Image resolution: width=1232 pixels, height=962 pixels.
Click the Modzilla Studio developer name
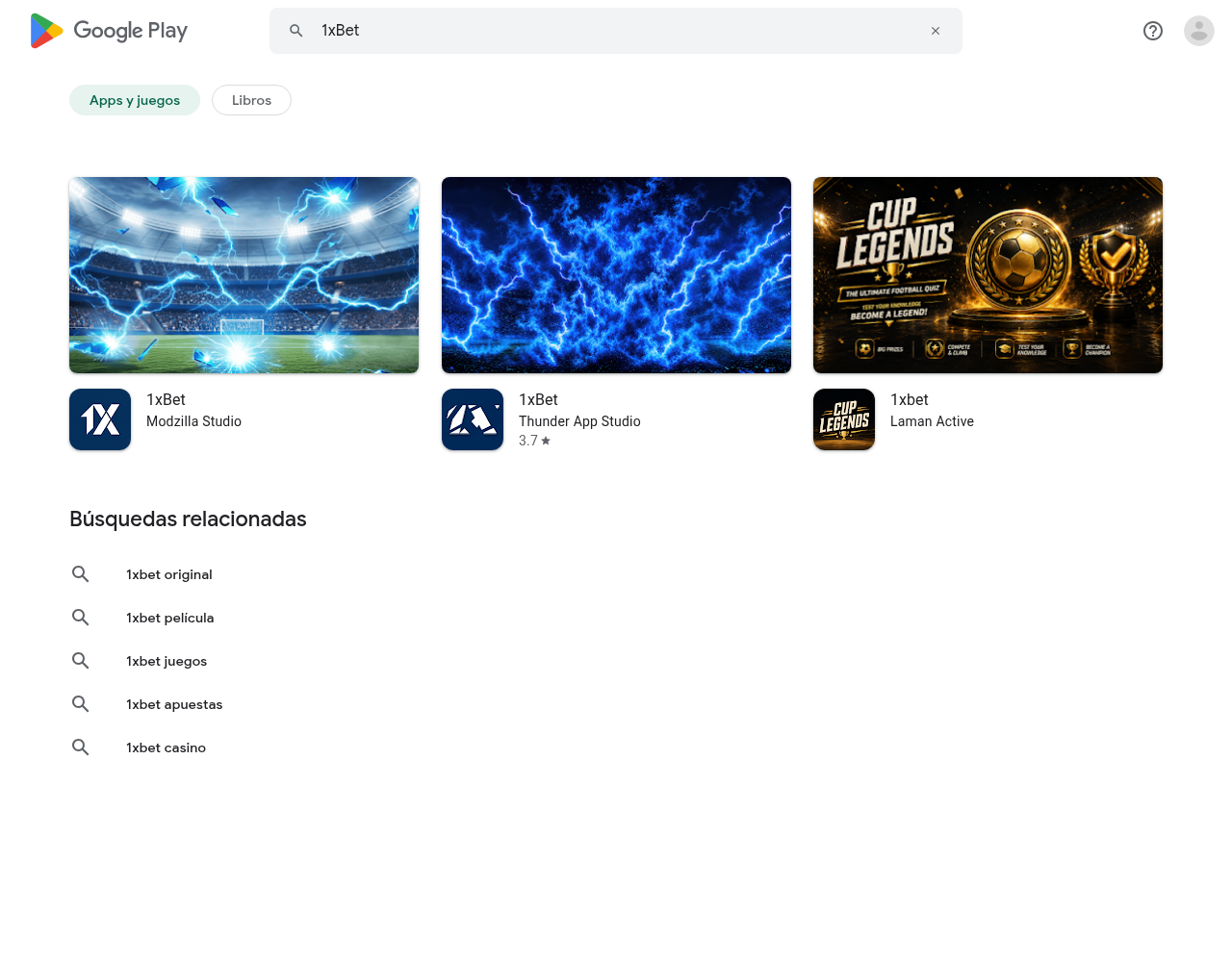point(193,421)
